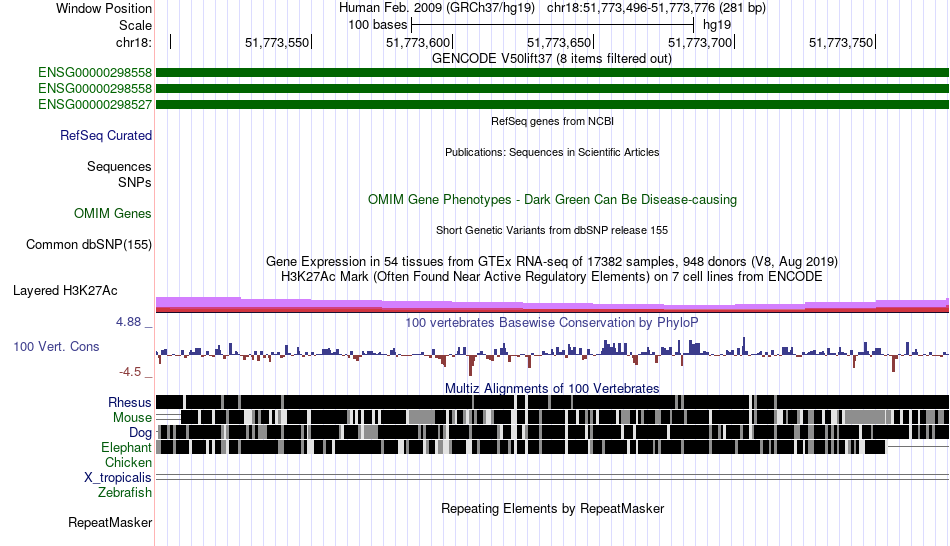The width and height of the screenshot is (950, 546).
Task: Click the purple H3K27Ac signal track
Action: 552,305
